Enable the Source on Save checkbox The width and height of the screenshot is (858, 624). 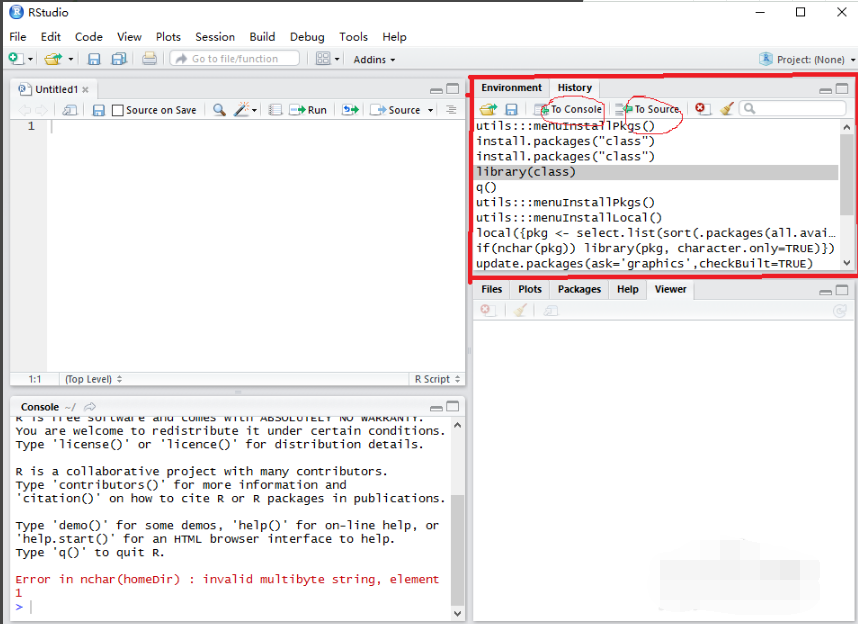click(x=118, y=110)
